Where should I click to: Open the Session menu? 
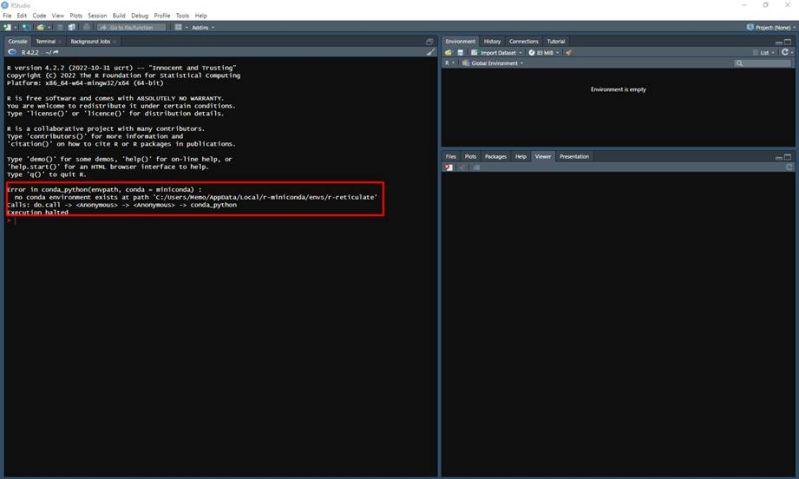(x=97, y=16)
